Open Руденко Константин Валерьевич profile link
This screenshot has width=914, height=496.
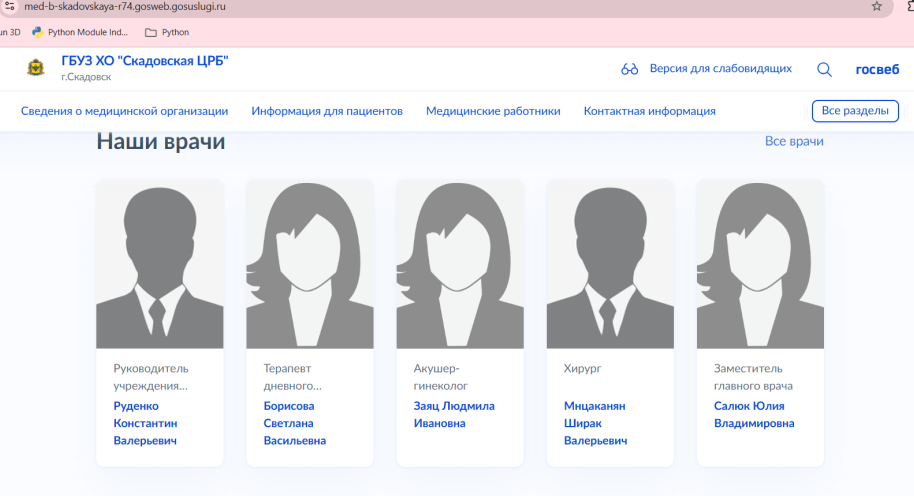click(x=145, y=423)
